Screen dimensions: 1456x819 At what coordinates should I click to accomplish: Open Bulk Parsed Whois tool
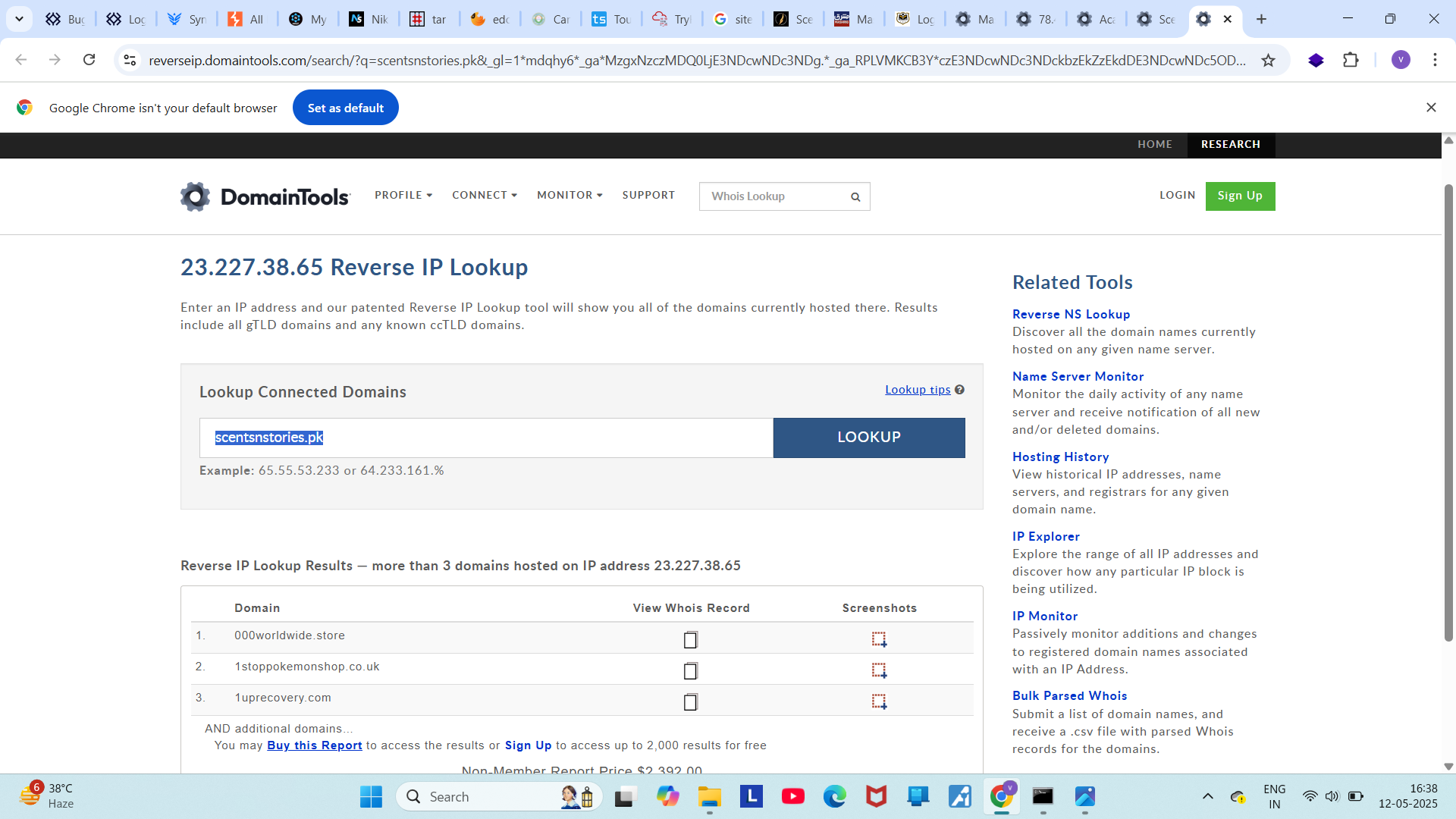point(1069,695)
